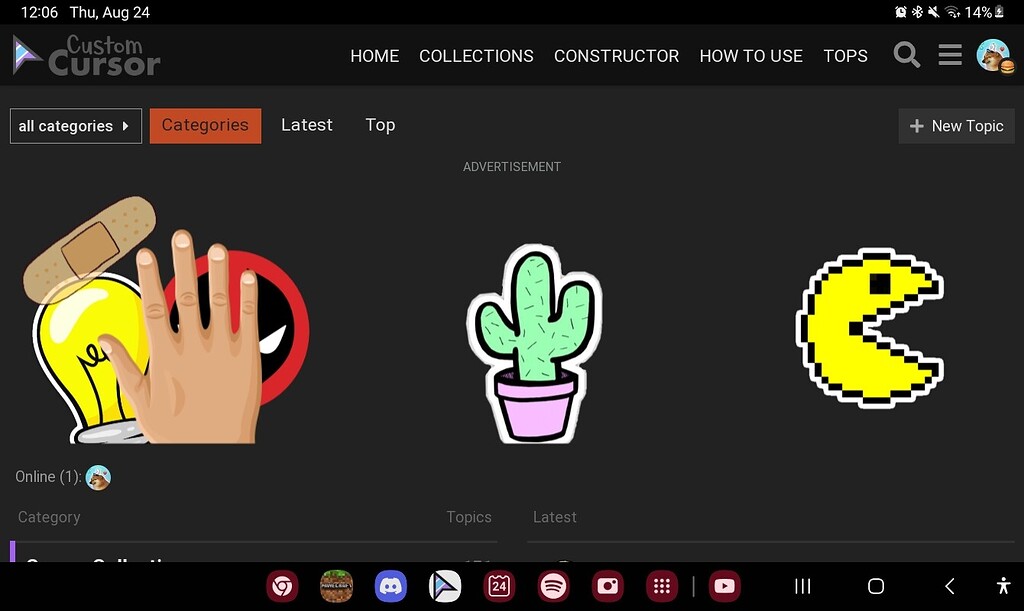Switch to the Latest tab
Screen dimensions: 1024x611
click(306, 125)
